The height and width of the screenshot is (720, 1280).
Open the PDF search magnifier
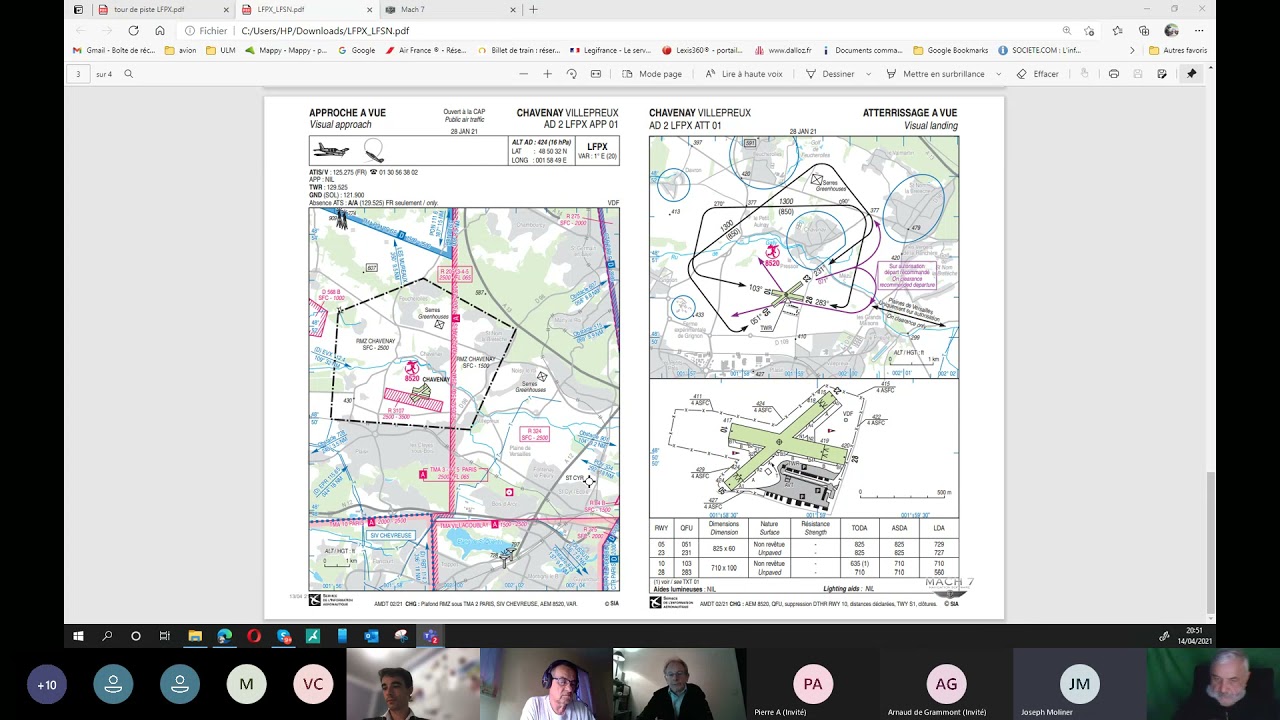click(x=128, y=74)
